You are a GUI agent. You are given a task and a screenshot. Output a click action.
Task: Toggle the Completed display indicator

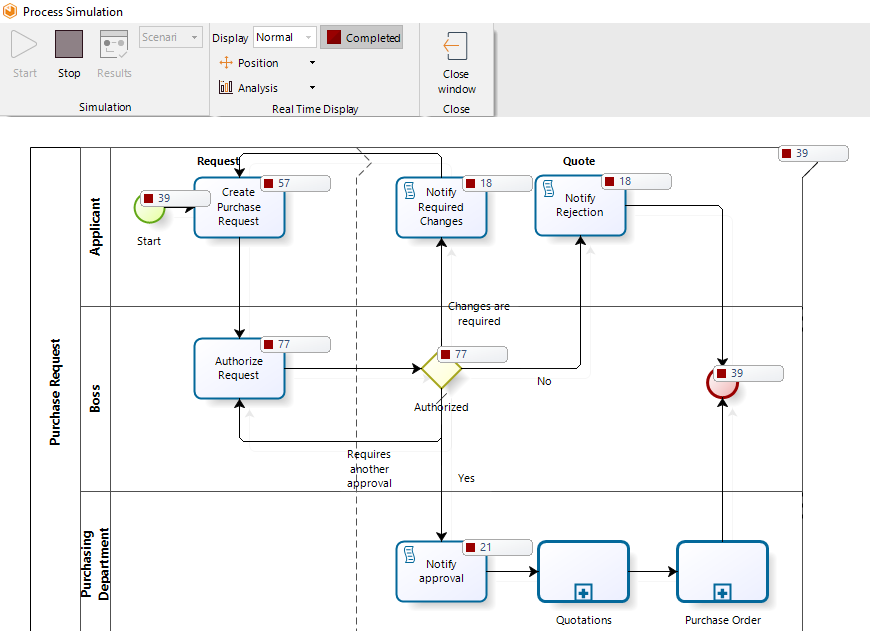click(x=362, y=37)
